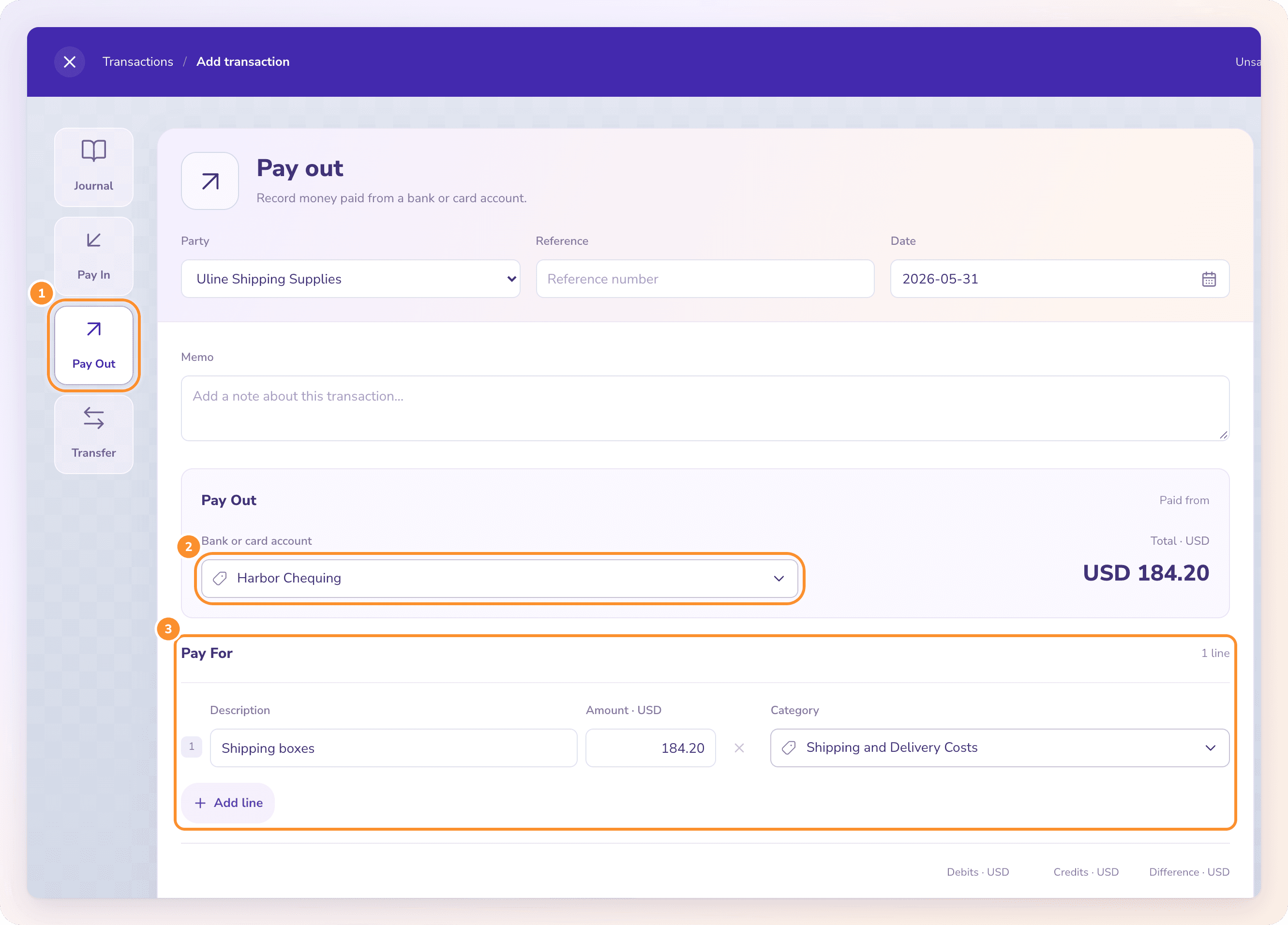
Task: Click the 'Credits · USD' label
Action: click(1085, 872)
